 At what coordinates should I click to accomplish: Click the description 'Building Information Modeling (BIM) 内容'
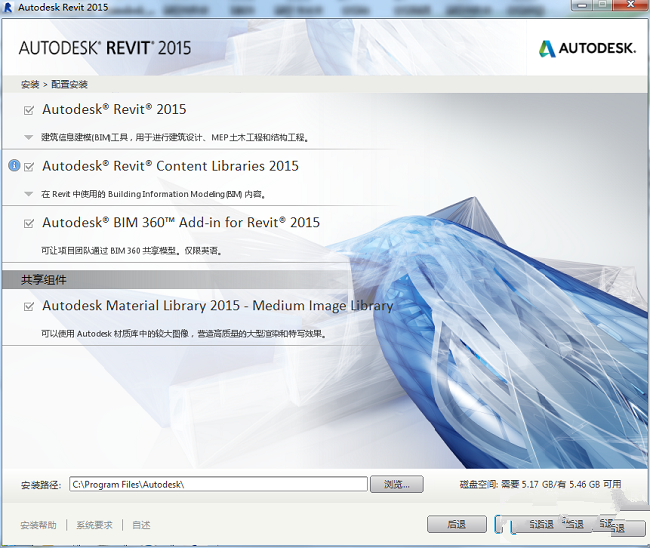point(153,194)
